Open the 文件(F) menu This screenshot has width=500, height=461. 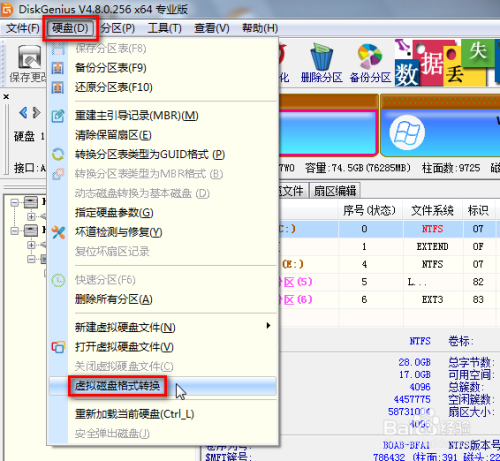tap(23, 28)
